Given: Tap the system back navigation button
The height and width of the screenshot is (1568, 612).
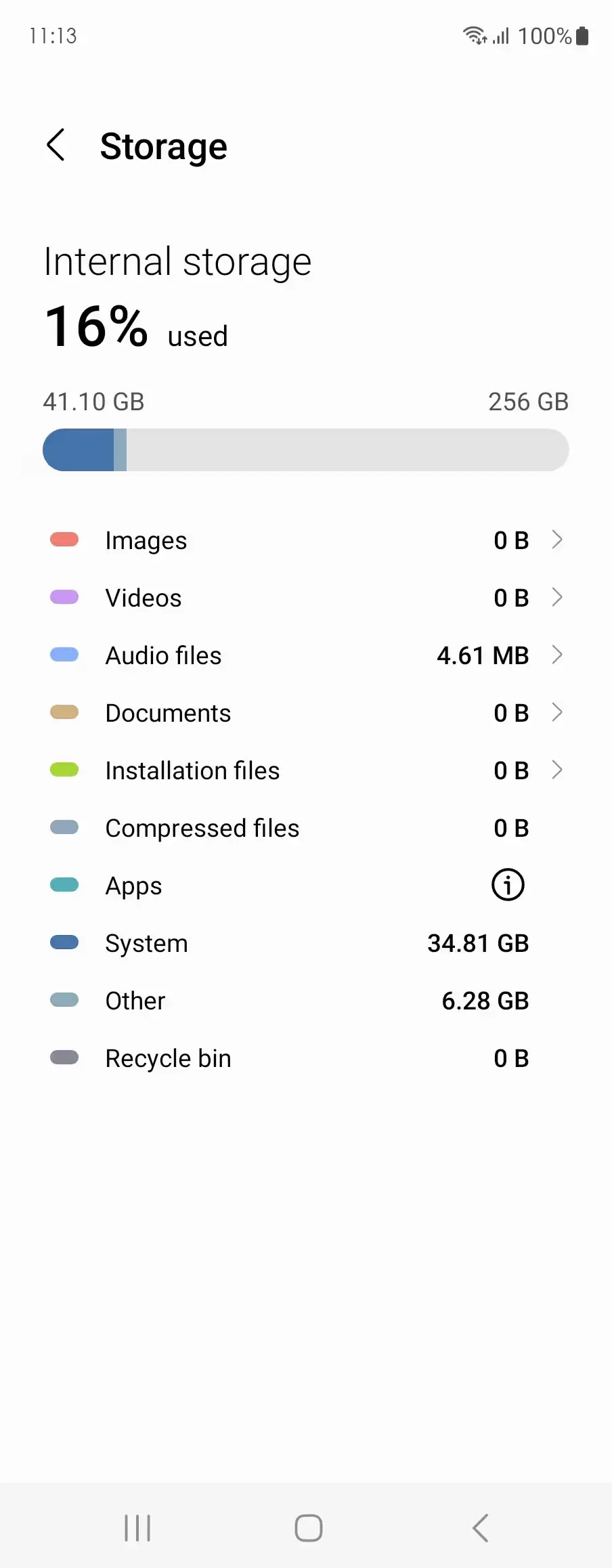Looking at the screenshot, I should 480,1527.
